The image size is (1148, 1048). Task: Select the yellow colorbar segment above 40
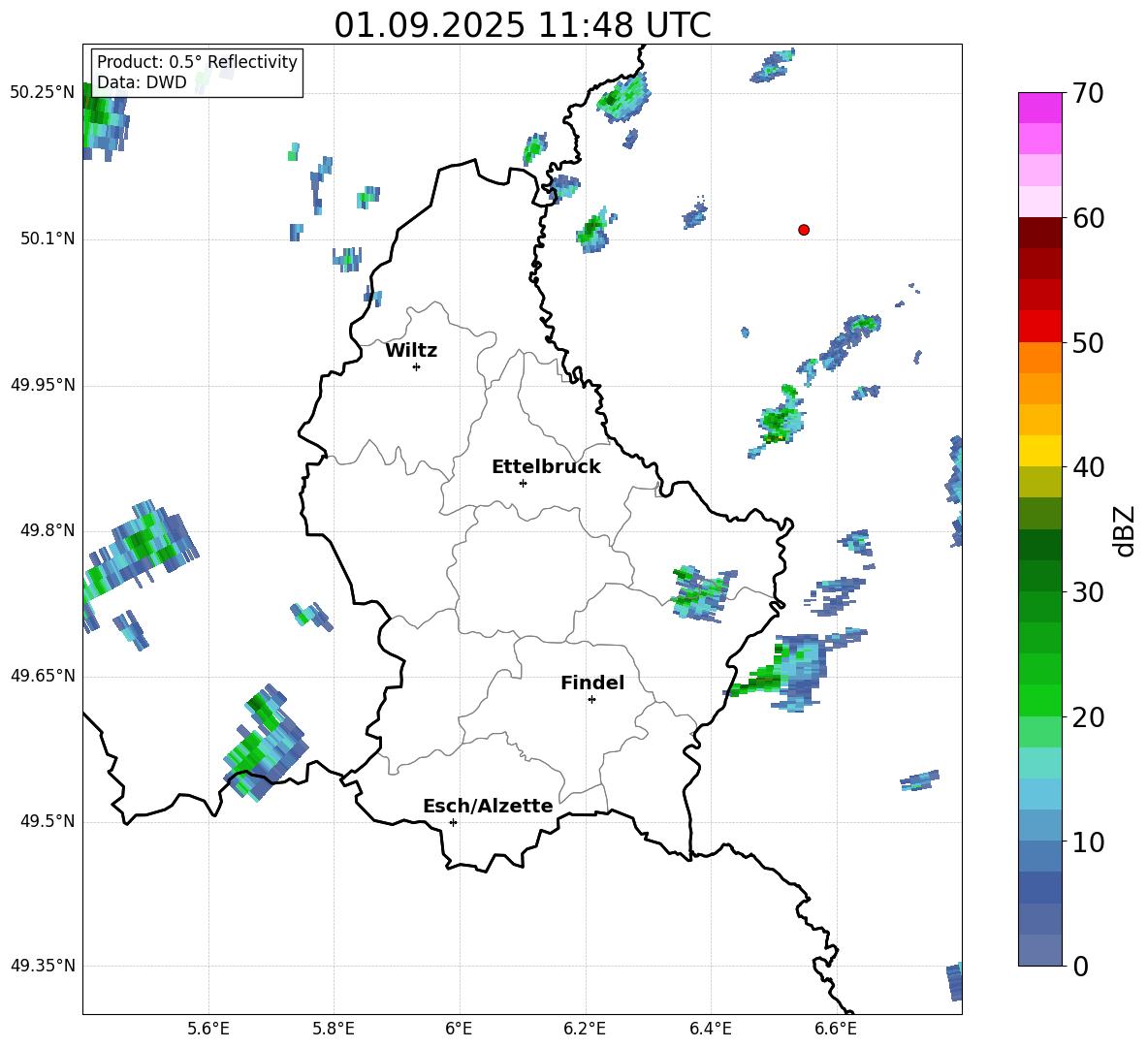pos(1040,451)
